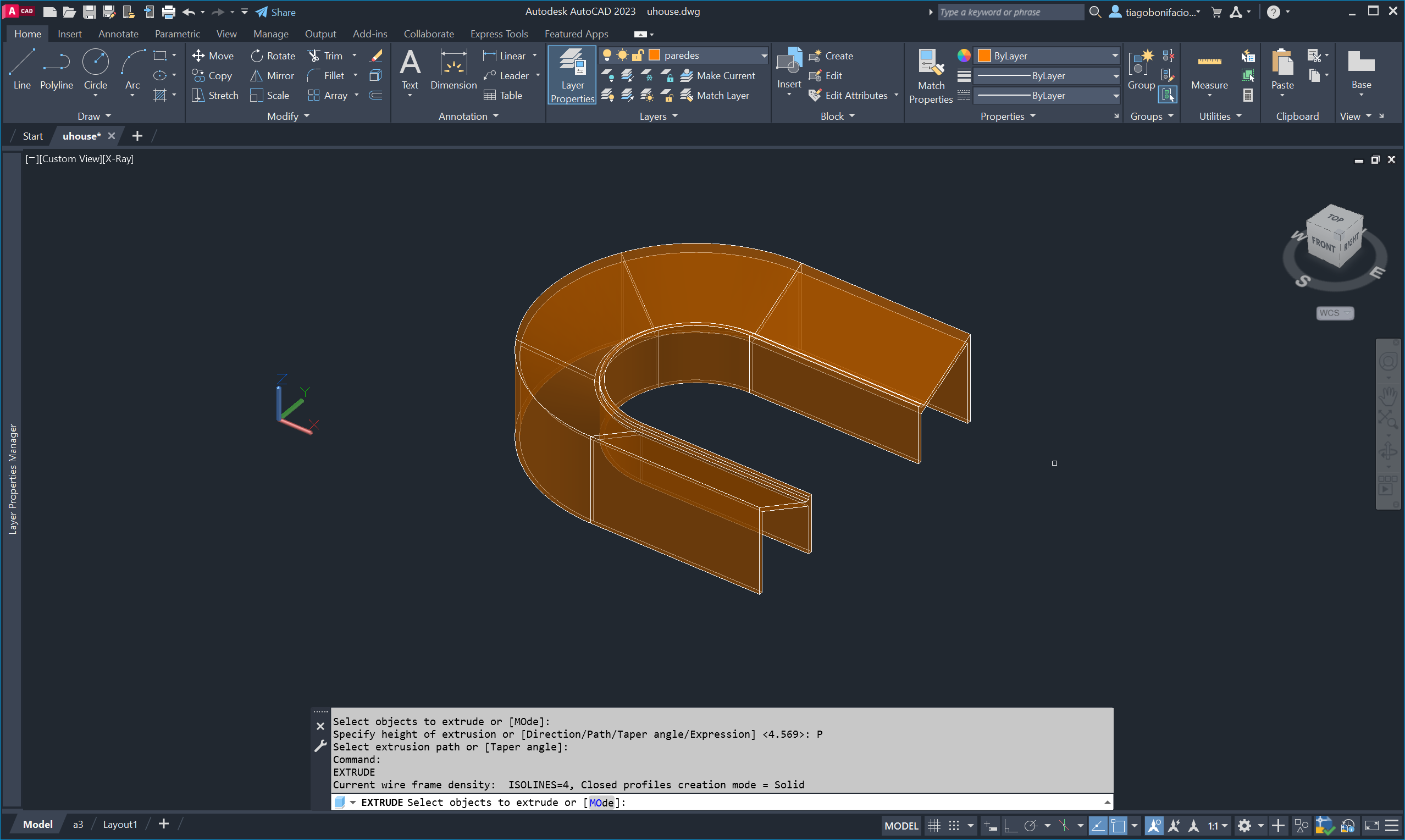Click in the keyword search field
Viewport: 1405px width, 840px height.
click(x=1009, y=12)
